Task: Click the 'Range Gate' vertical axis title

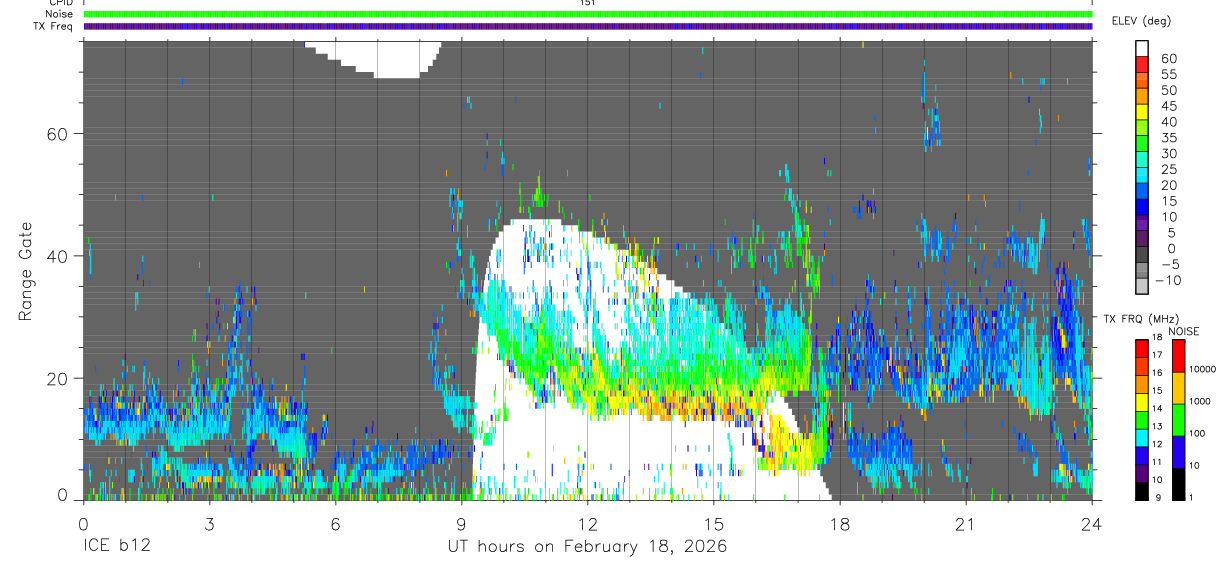Action: [x=24, y=270]
